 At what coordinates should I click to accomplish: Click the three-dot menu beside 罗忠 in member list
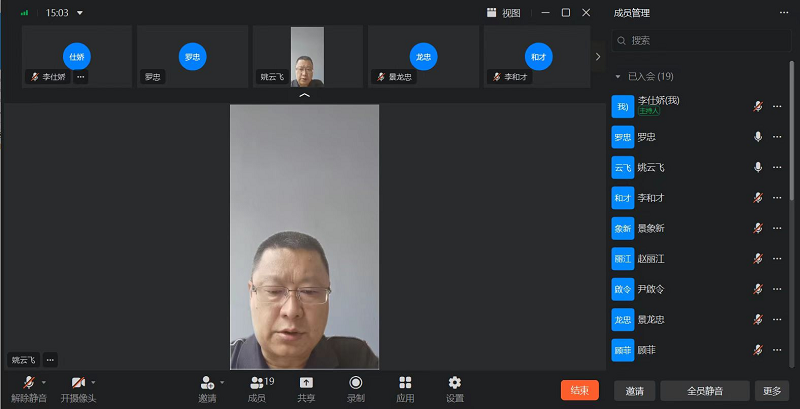click(777, 137)
